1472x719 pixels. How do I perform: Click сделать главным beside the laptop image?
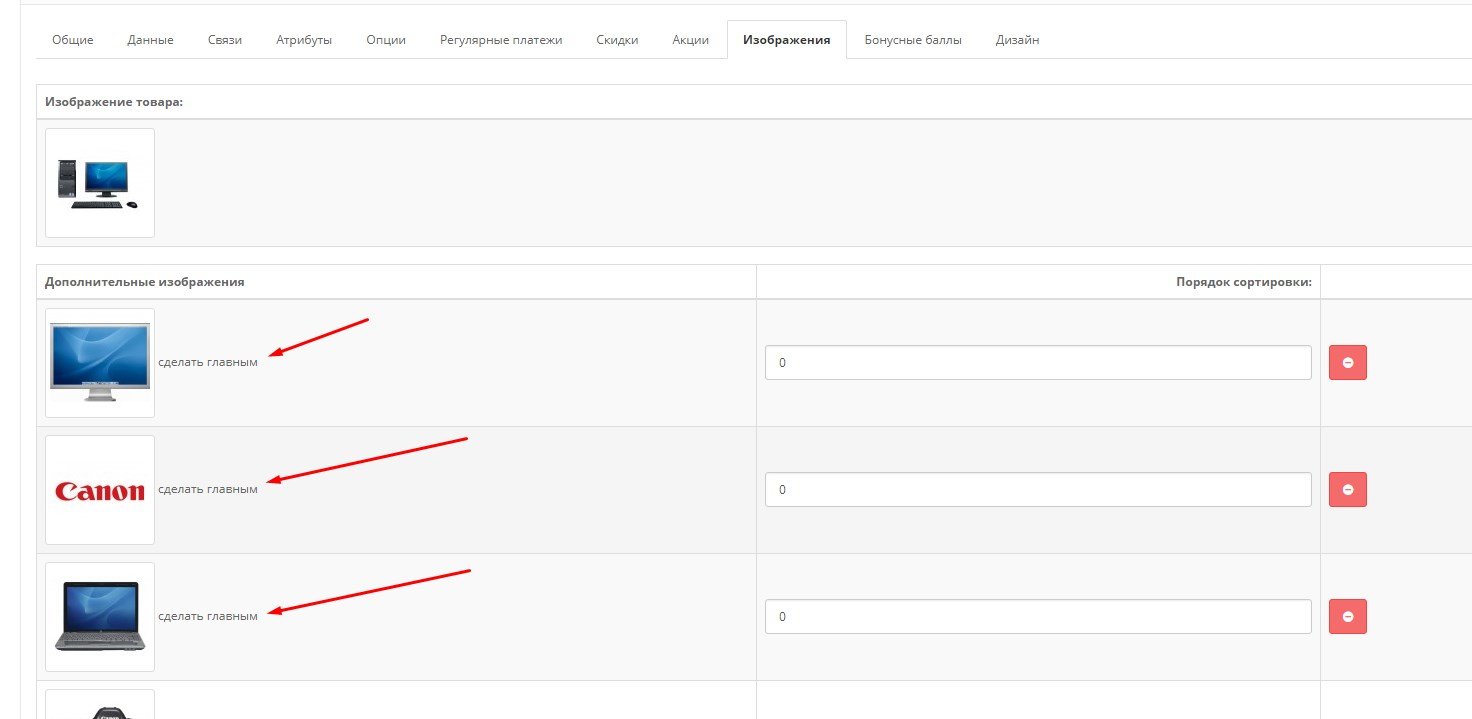(208, 616)
